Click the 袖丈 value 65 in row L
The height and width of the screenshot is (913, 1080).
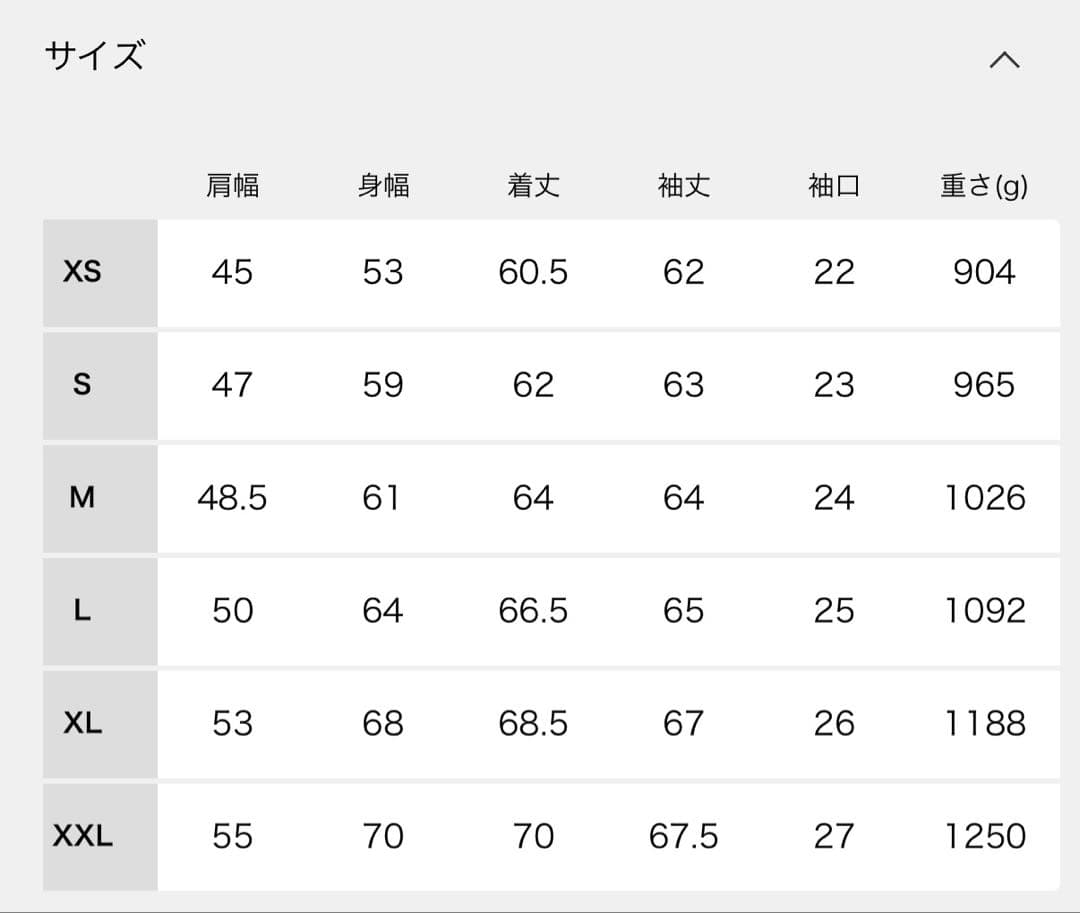click(x=683, y=610)
